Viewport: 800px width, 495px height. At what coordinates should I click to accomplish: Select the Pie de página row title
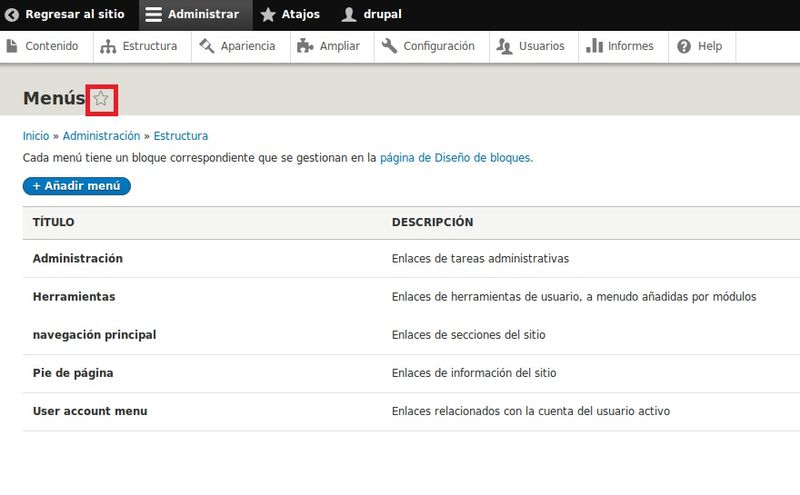73,373
